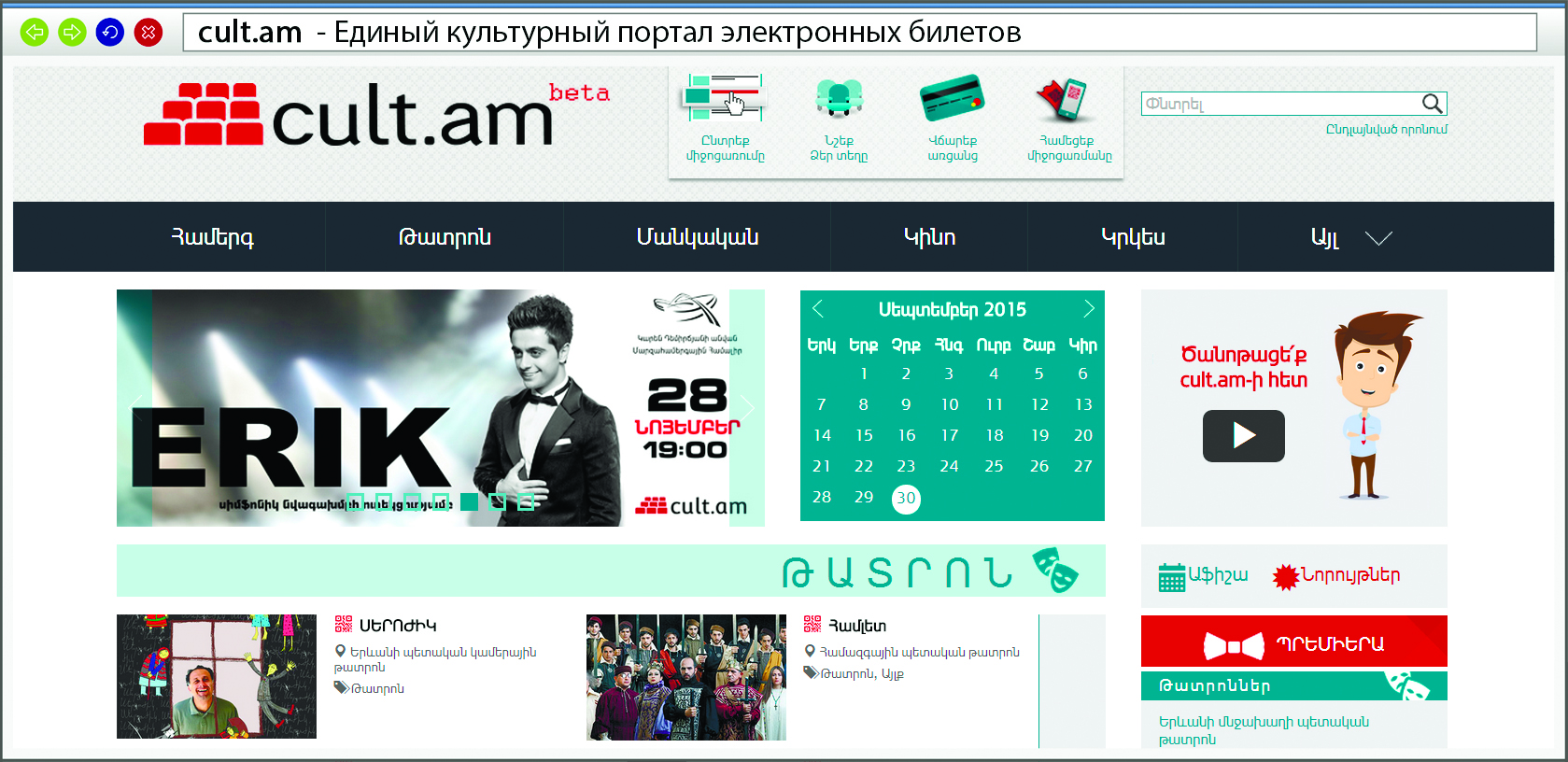Open the cult.am beta logo homepage
Viewport: 1568px width, 762px height.
coord(376,114)
